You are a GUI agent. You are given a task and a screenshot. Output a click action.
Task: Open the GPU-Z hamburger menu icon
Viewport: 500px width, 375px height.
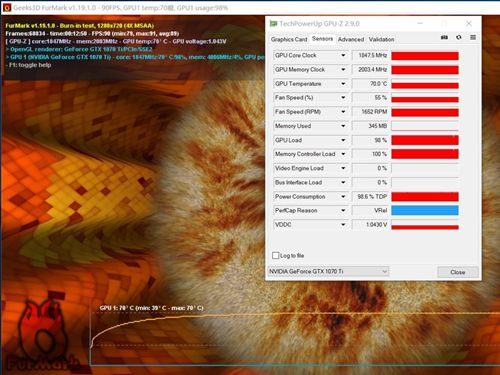(x=473, y=37)
